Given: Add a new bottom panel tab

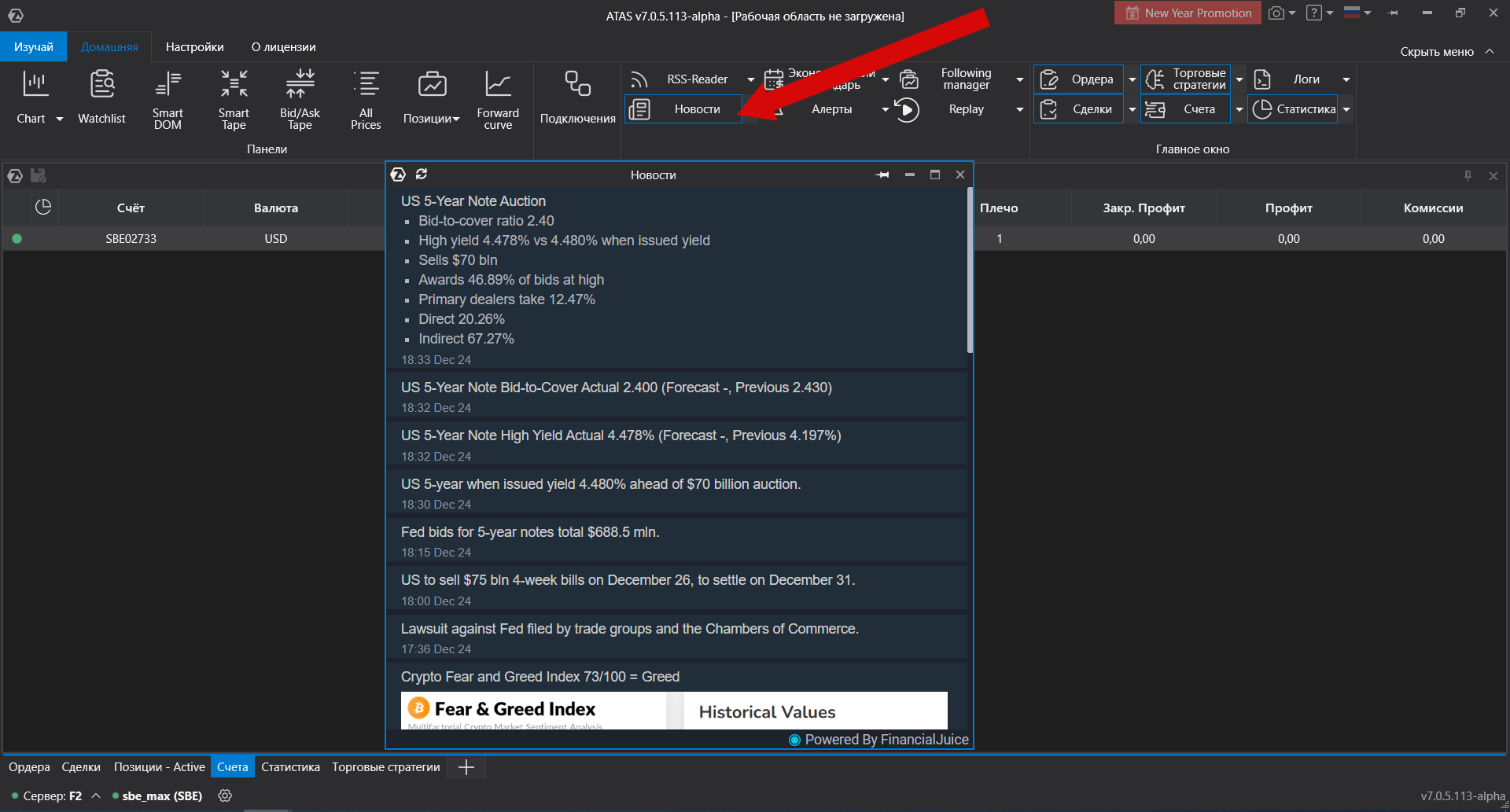Looking at the screenshot, I should (x=466, y=767).
